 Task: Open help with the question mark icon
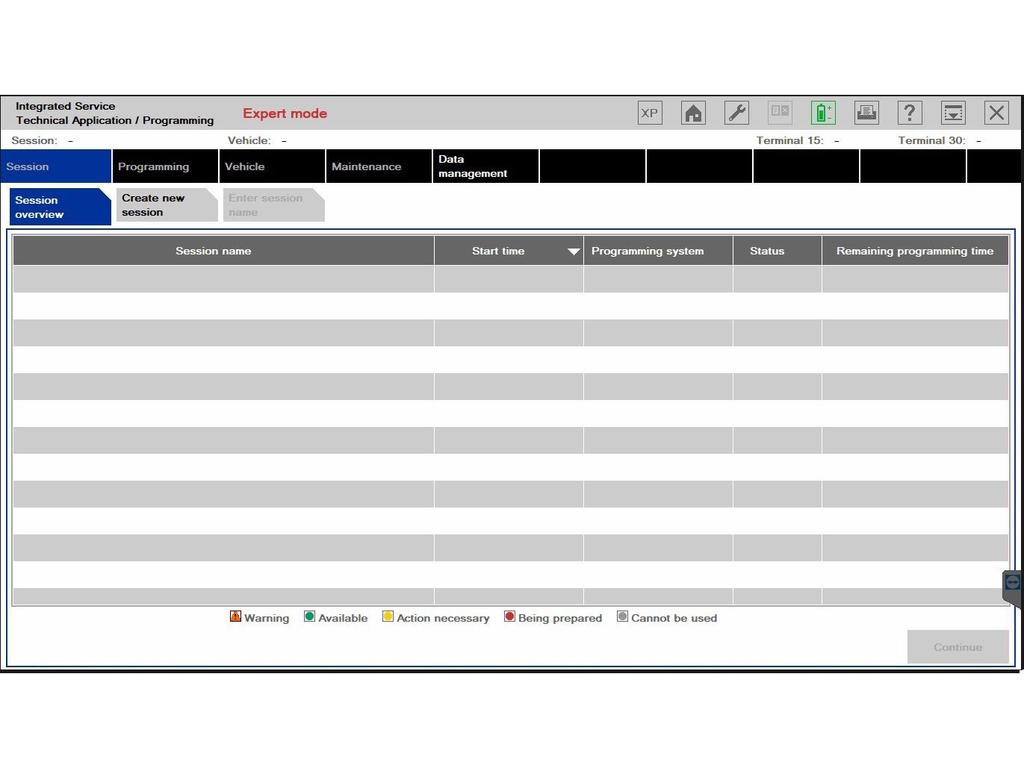909,113
